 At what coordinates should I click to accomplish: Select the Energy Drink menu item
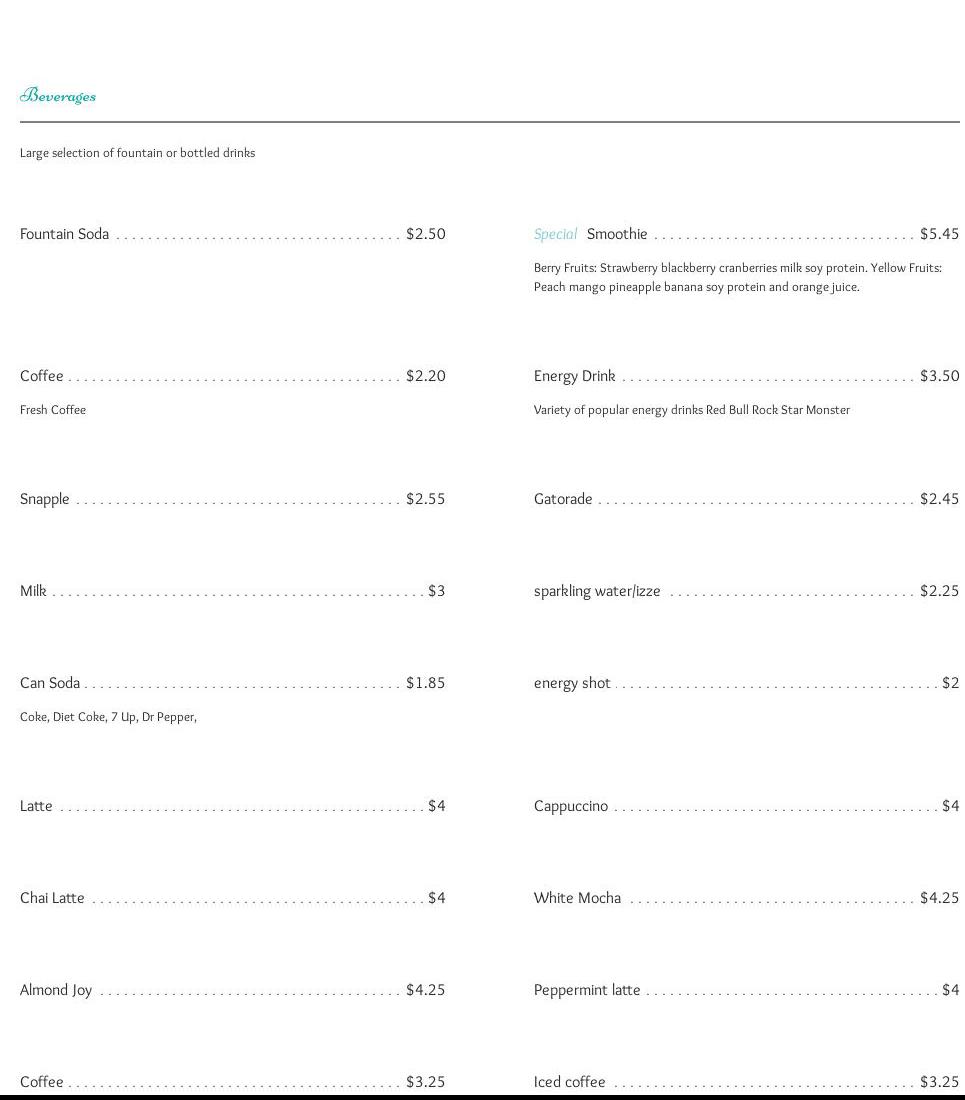(x=574, y=376)
